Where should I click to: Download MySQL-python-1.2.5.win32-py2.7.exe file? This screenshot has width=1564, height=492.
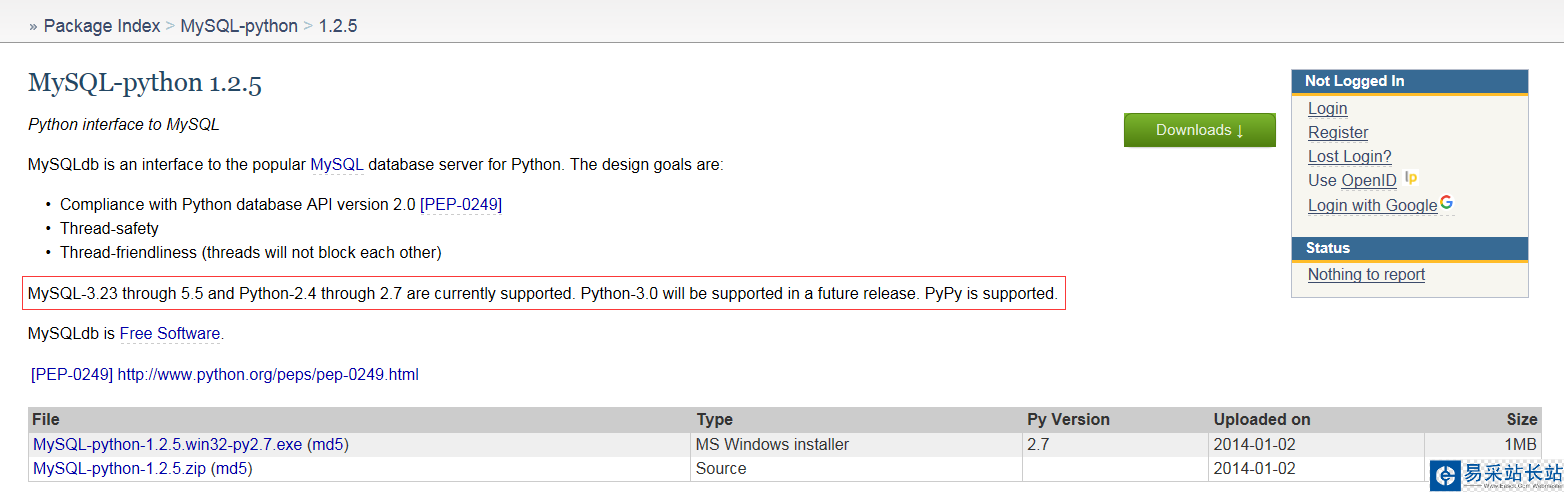click(x=167, y=445)
